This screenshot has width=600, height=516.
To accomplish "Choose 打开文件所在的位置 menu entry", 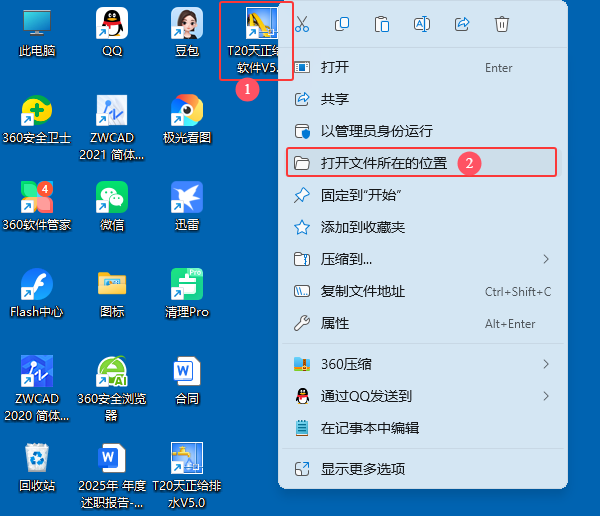I will coord(421,163).
